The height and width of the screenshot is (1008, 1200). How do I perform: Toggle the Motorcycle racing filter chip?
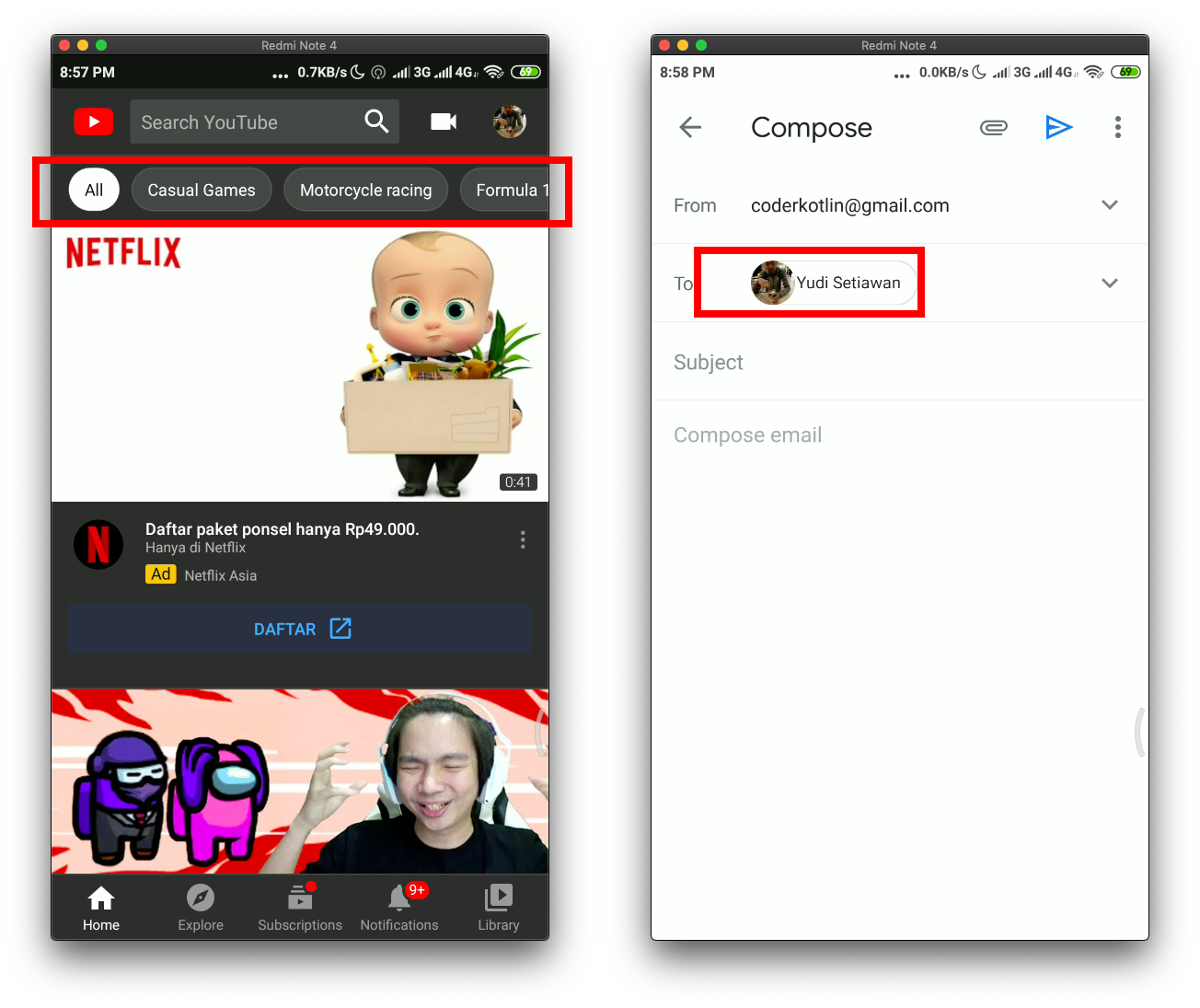tap(365, 190)
